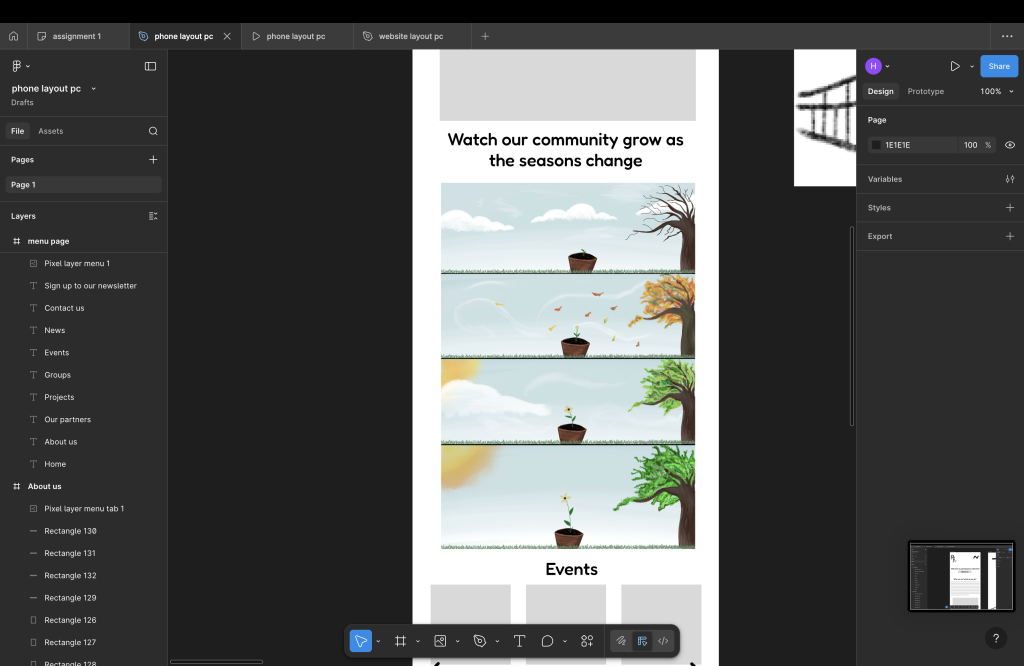Open the website layout pc tab

pyautogui.click(x=410, y=36)
